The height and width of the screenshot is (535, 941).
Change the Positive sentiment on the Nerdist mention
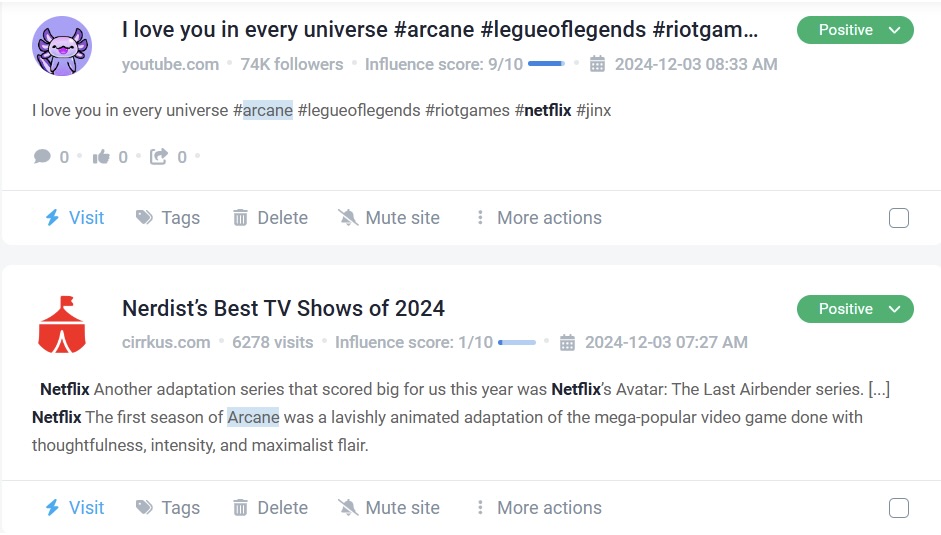(x=855, y=309)
